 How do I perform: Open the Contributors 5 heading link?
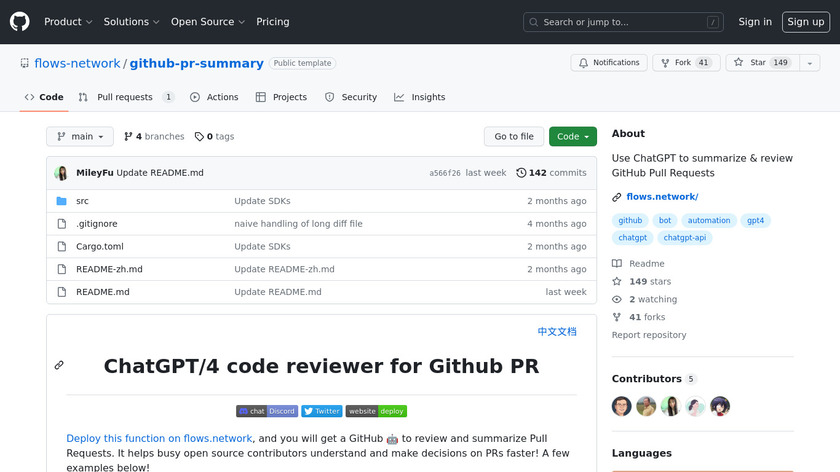coord(654,379)
